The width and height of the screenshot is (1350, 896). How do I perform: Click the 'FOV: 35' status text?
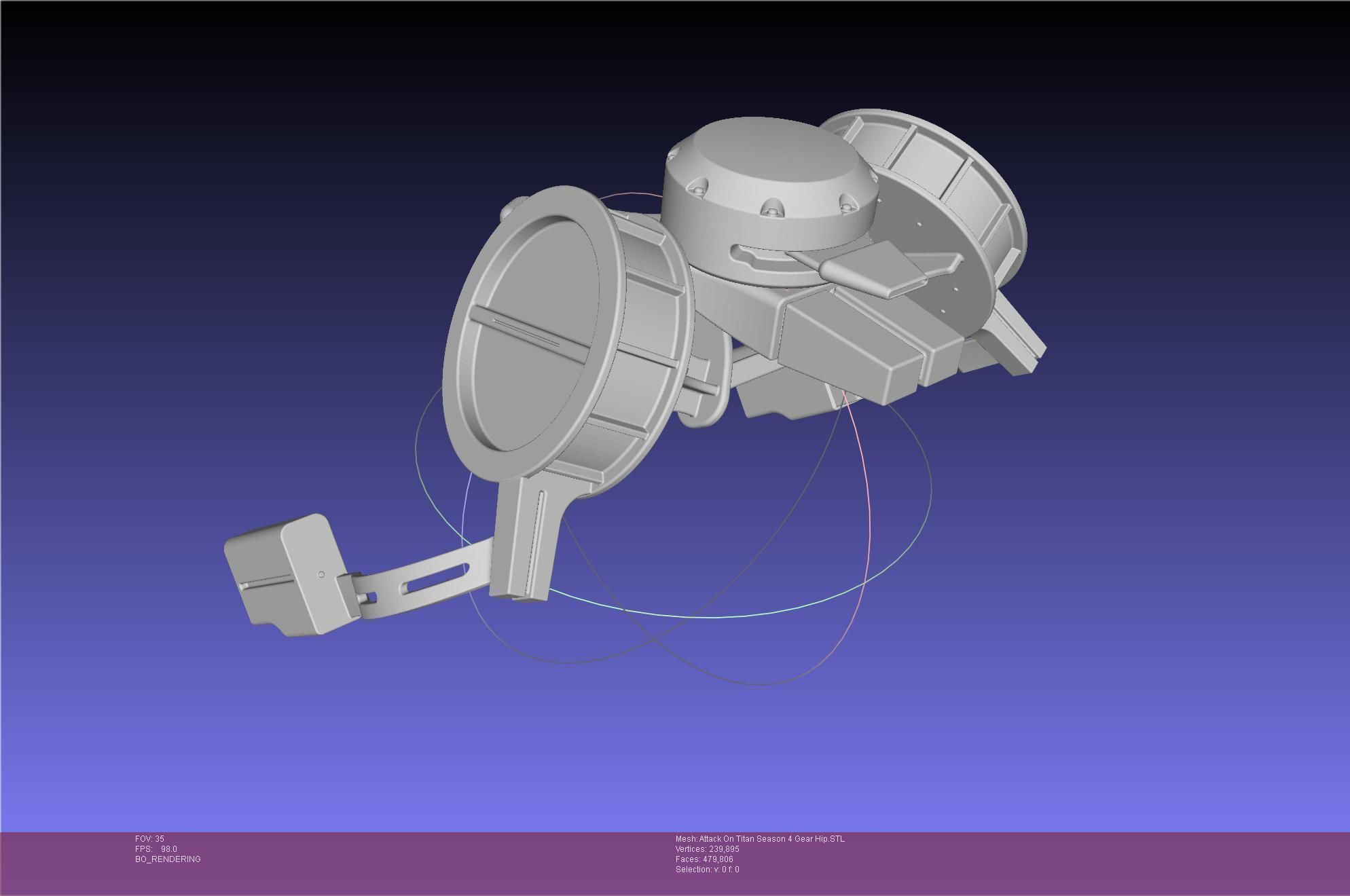[149, 839]
